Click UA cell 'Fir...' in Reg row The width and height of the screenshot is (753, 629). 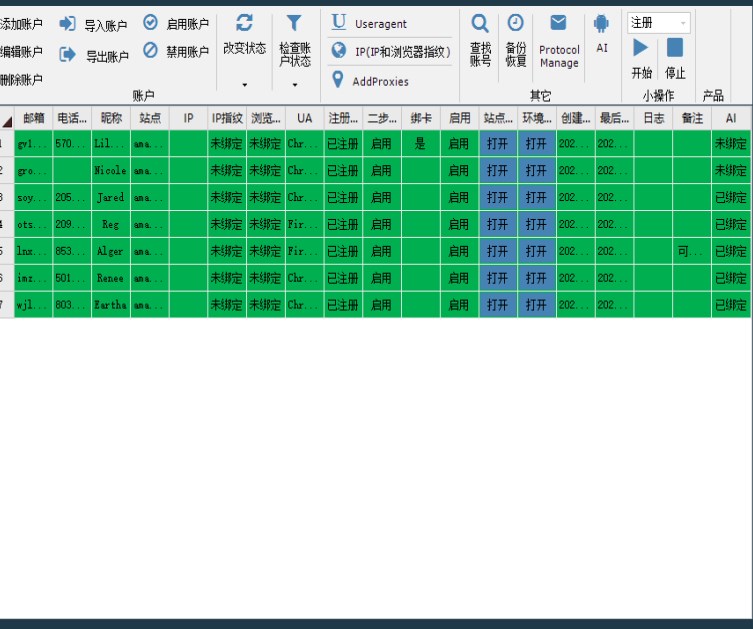(304, 224)
